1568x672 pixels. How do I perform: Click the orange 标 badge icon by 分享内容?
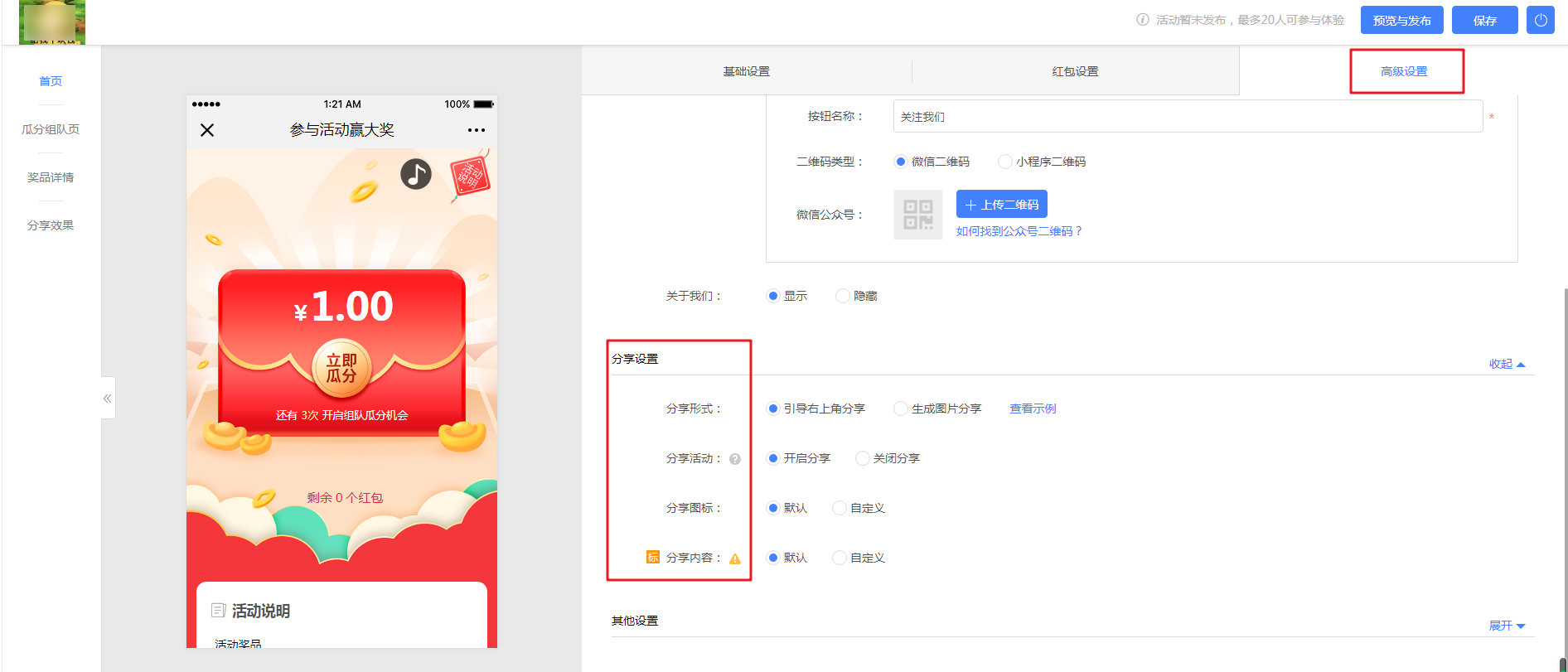coord(653,557)
